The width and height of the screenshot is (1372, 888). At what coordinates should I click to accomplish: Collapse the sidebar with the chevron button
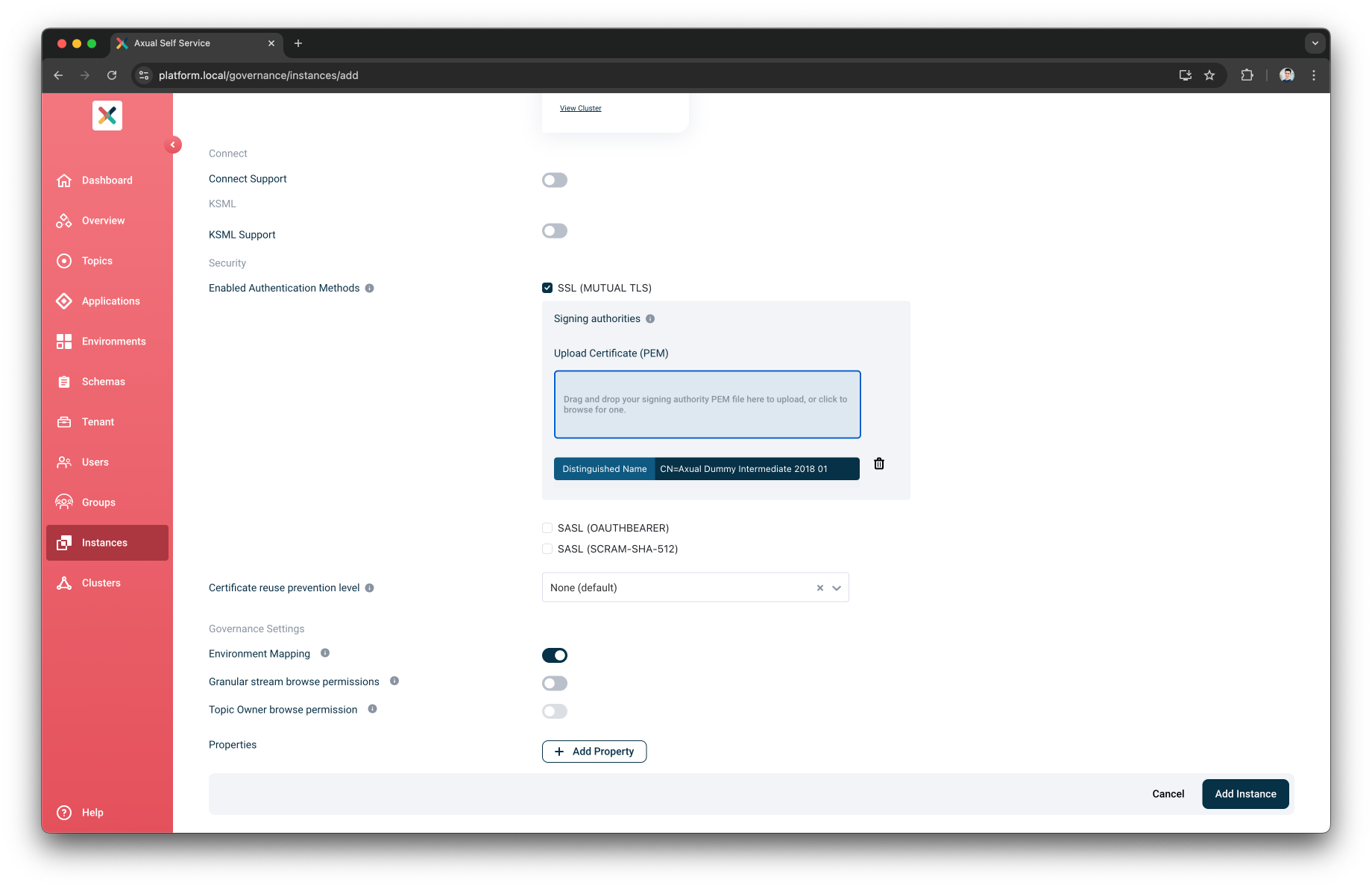pyautogui.click(x=173, y=145)
